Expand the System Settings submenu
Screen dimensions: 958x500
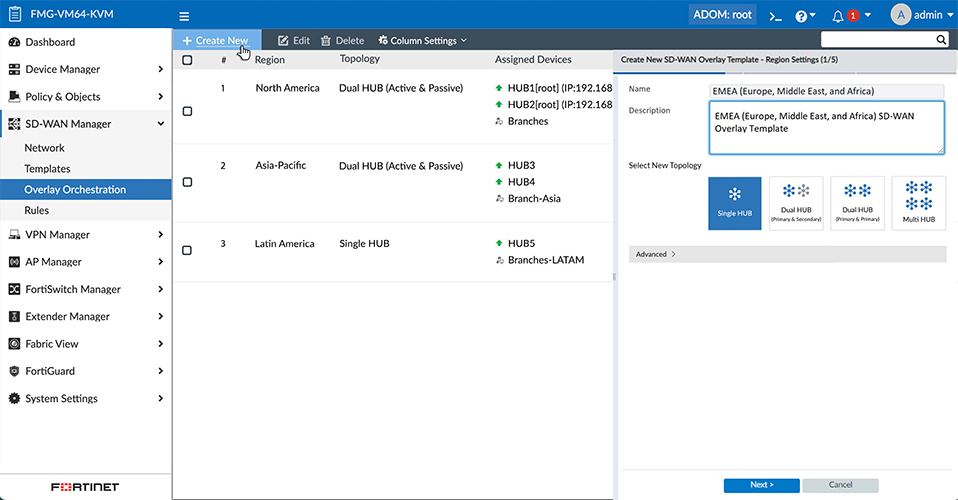pyautogui.click(x=161, y=399)
